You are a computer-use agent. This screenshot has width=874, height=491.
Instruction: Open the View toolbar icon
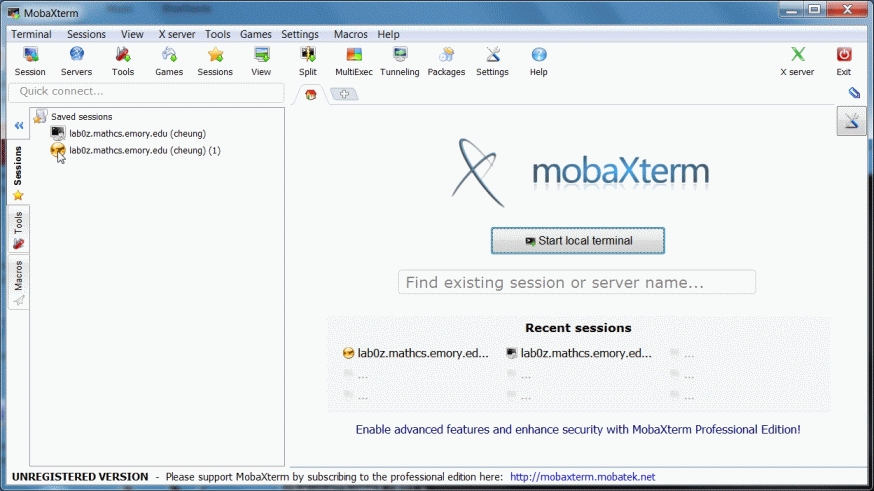[261, 61]
